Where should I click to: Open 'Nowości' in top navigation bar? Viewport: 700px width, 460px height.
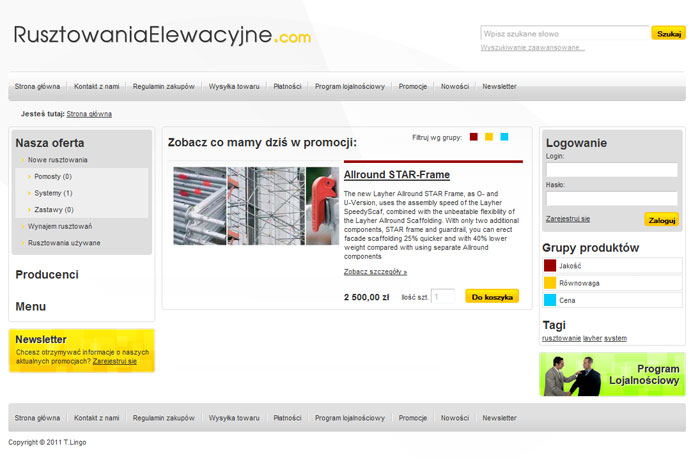coord(454,87)
